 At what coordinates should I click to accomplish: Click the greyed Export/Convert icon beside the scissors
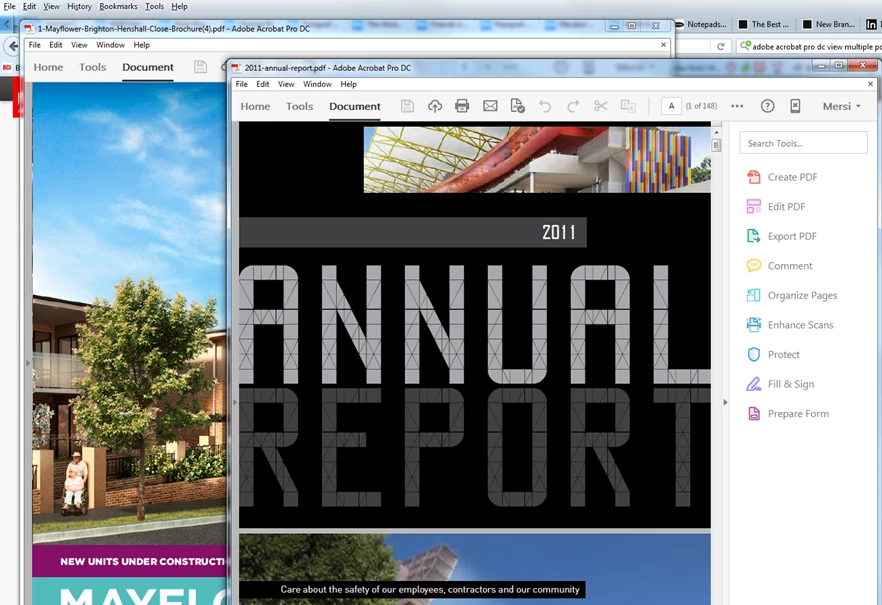coord(628,106)
